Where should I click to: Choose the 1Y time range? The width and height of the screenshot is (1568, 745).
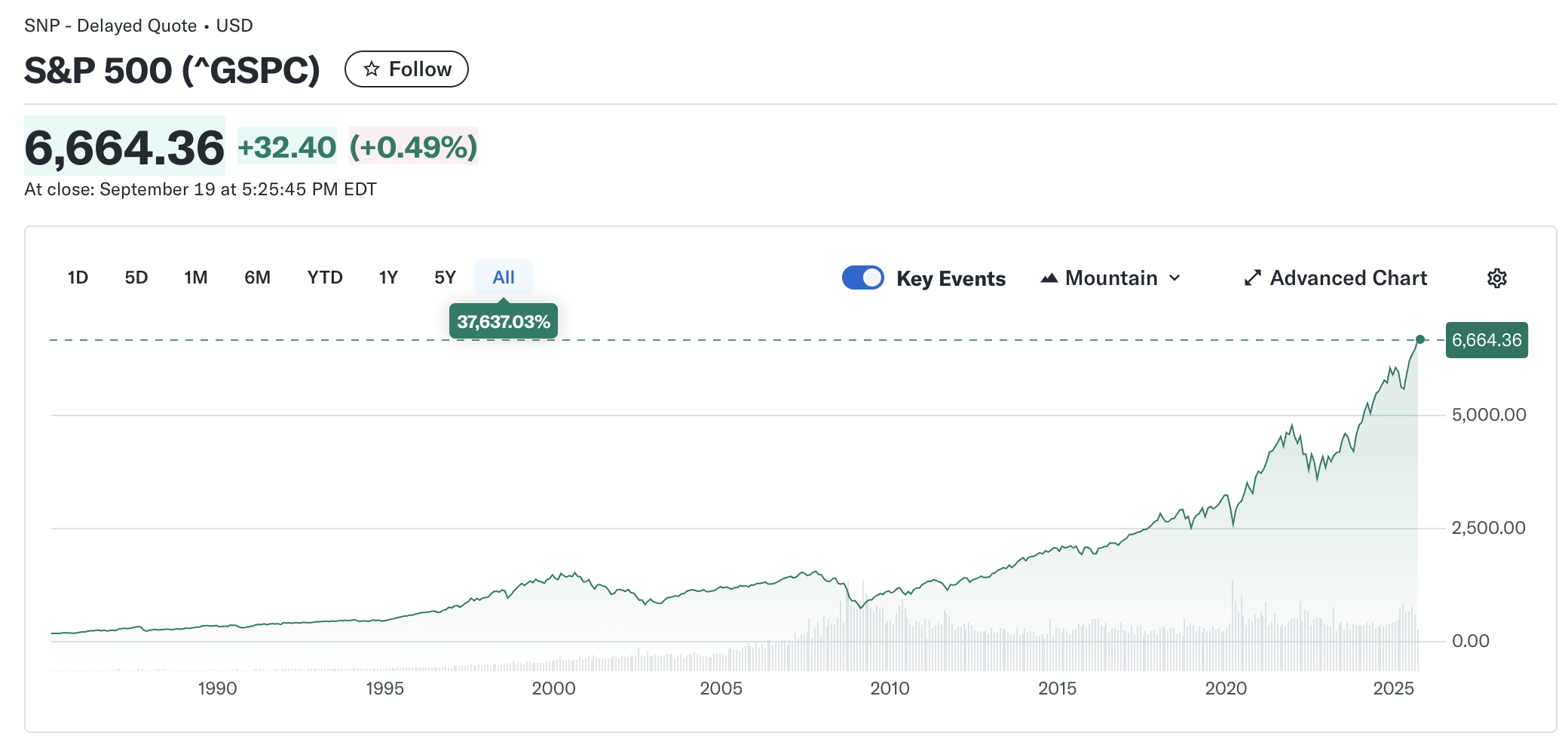point(388,277)
